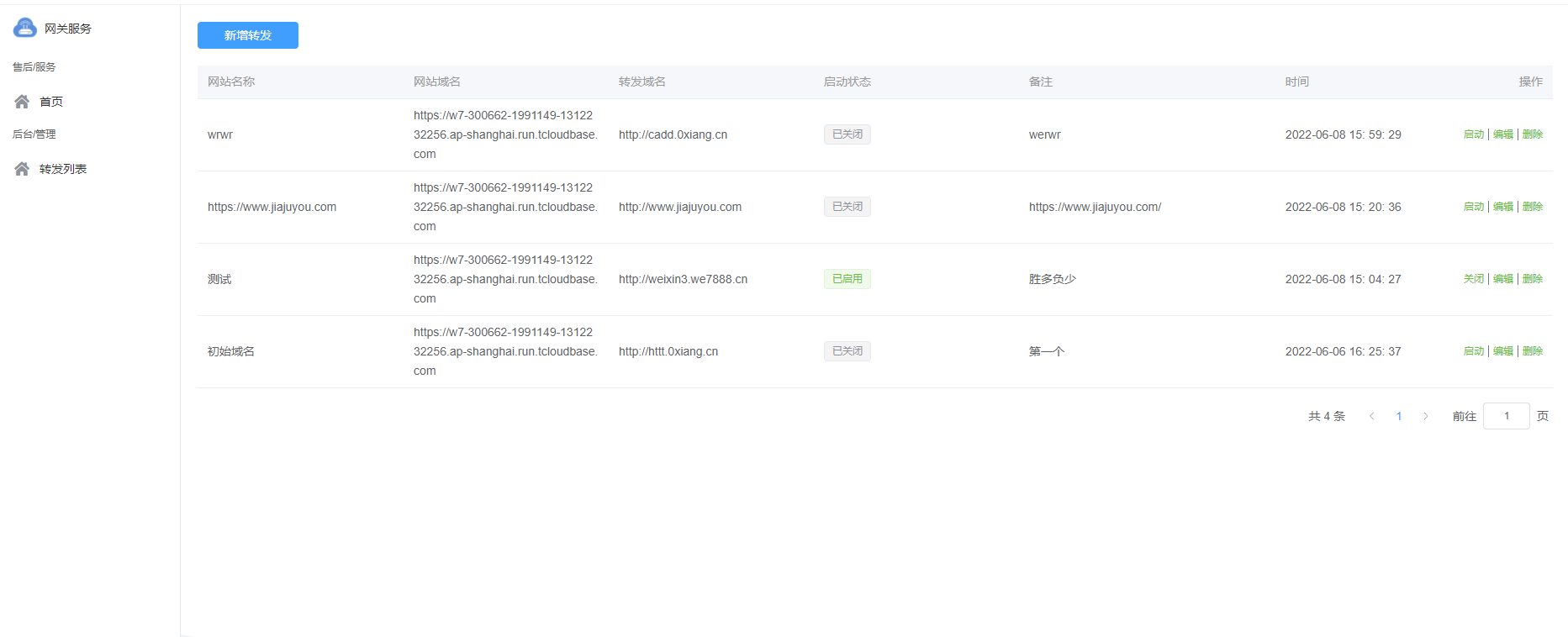Click the site name 初始域名
The height and width of the screenshot is (637, 1568).
(231, 351)
